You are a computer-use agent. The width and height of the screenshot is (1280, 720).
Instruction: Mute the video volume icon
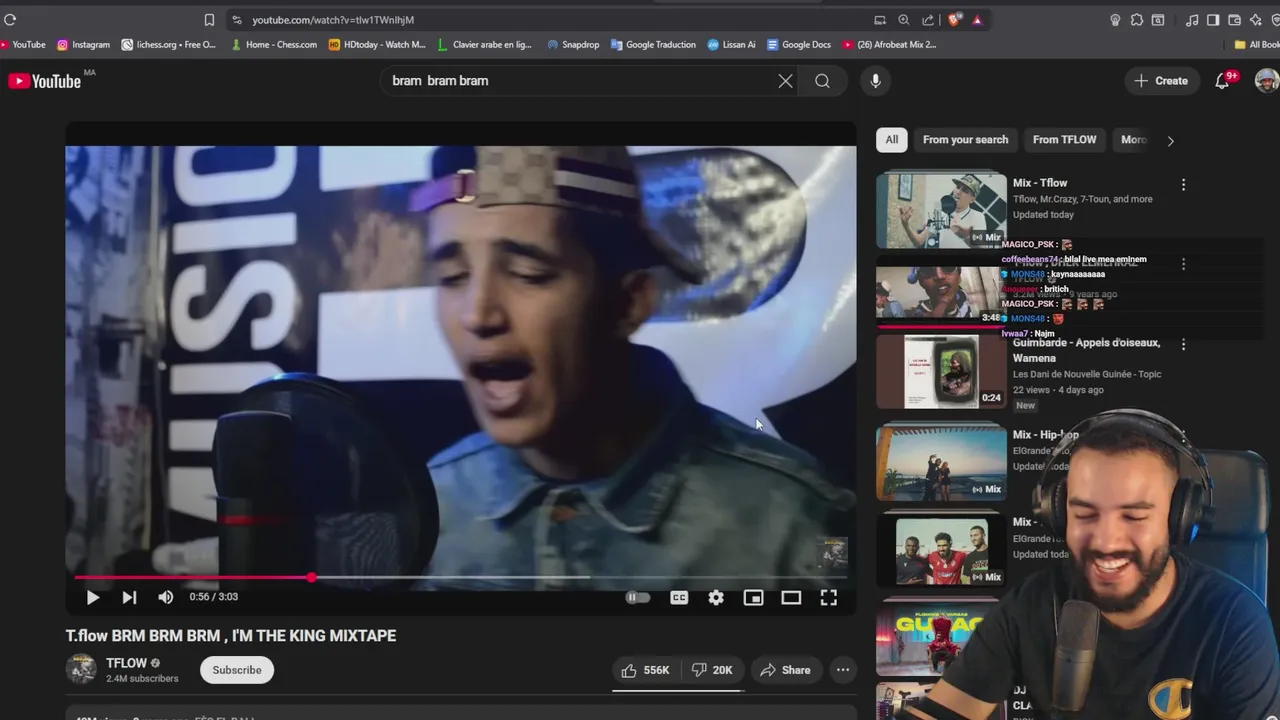tap(166, 597)
